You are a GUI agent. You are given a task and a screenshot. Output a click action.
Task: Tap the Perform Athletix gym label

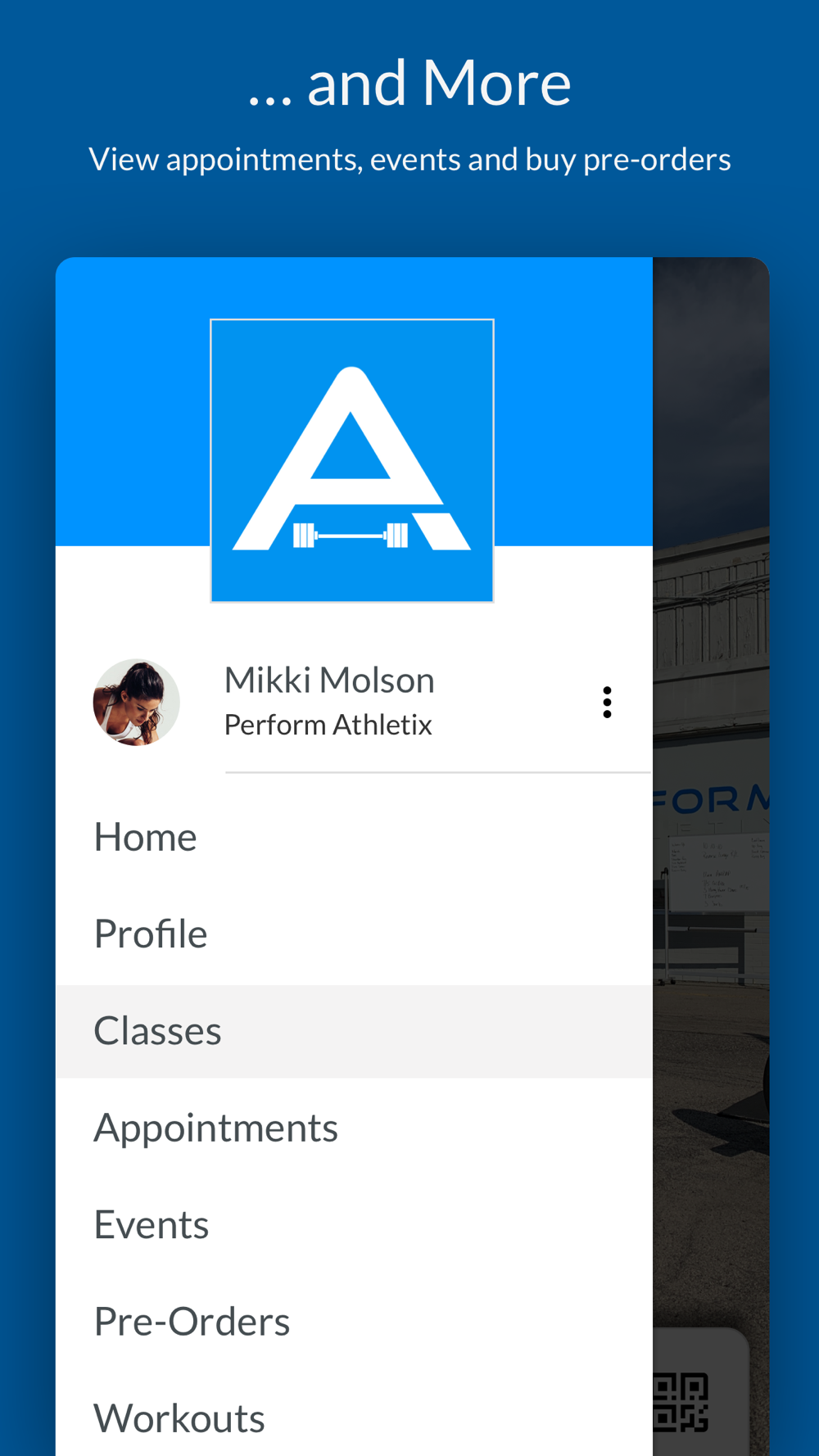click(328, 725)
